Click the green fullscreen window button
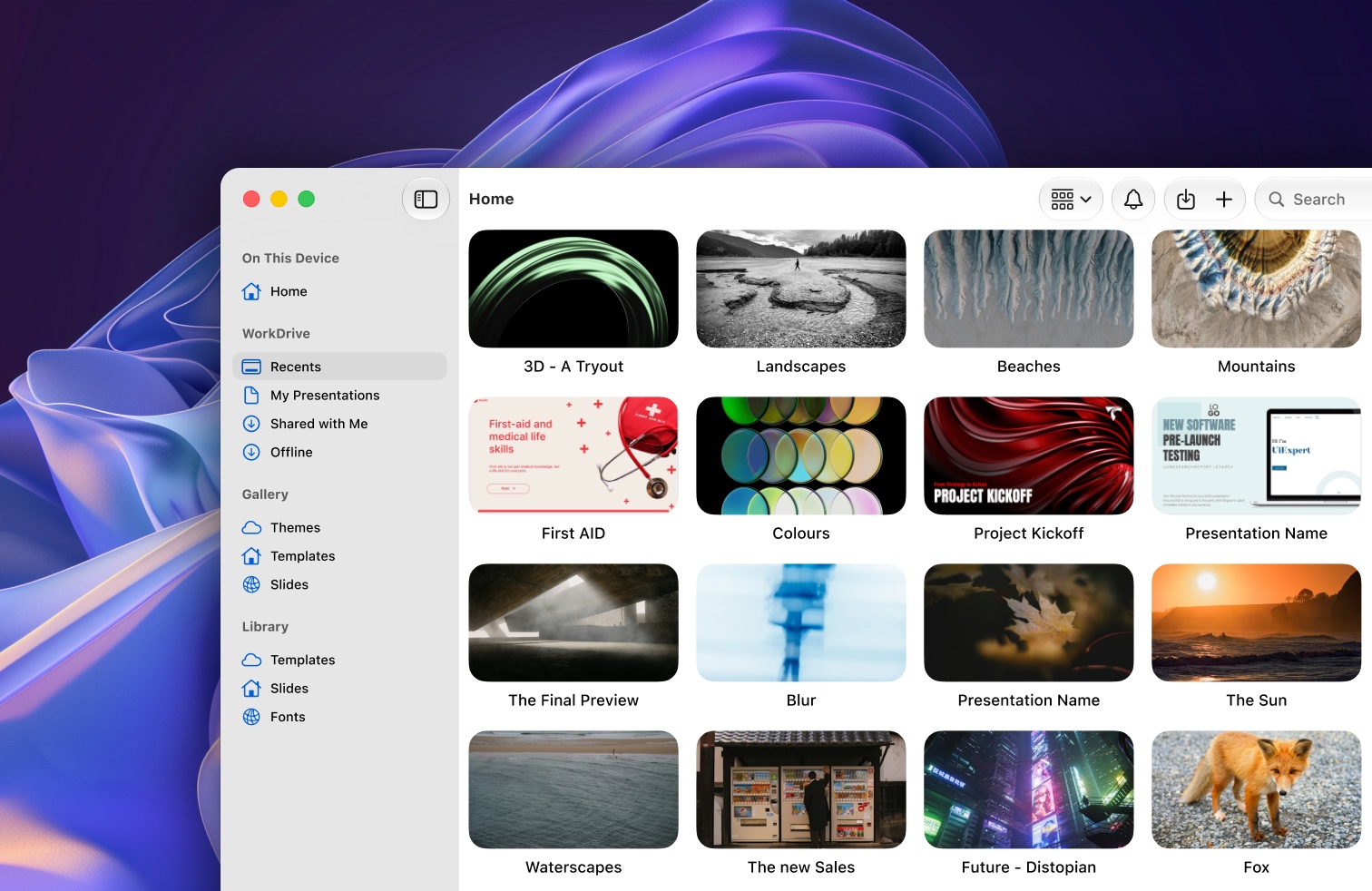Screen dimensions: 1372x891 (x=307, y=199)
